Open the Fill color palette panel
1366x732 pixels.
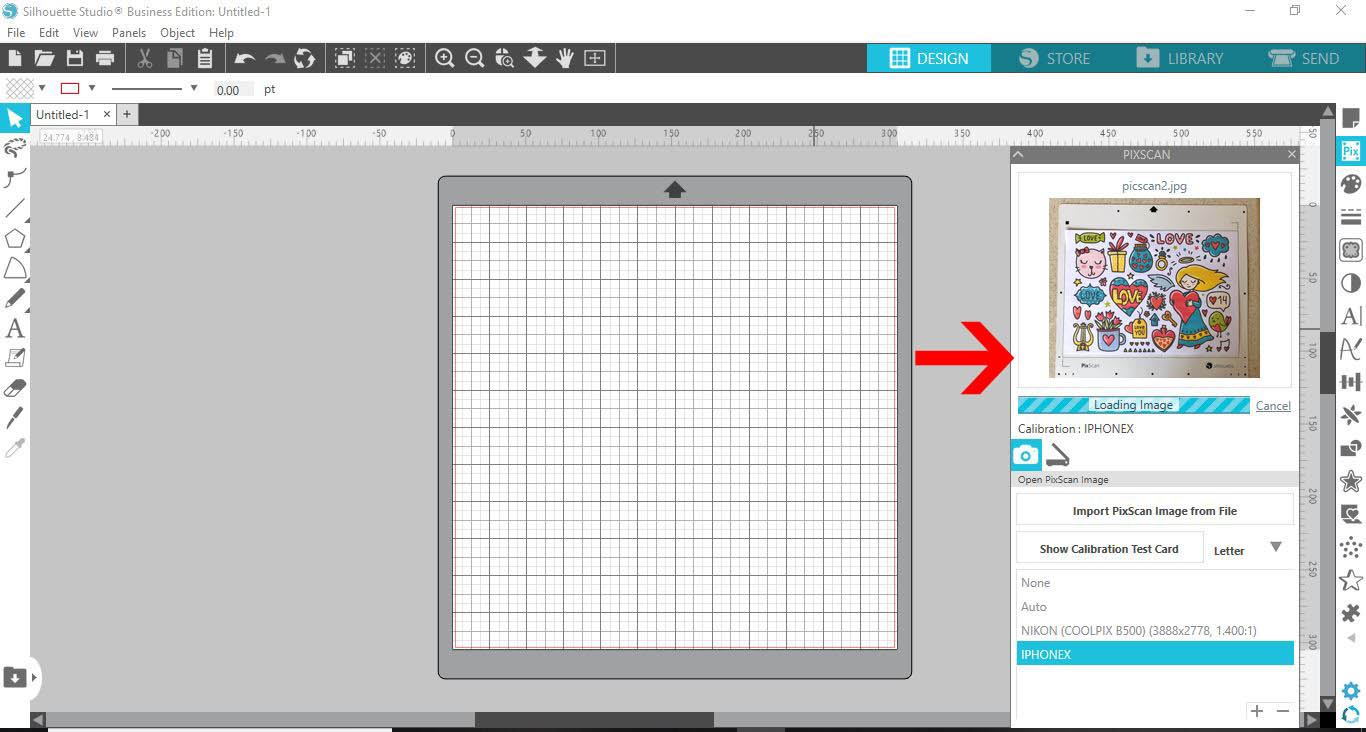1351,183
